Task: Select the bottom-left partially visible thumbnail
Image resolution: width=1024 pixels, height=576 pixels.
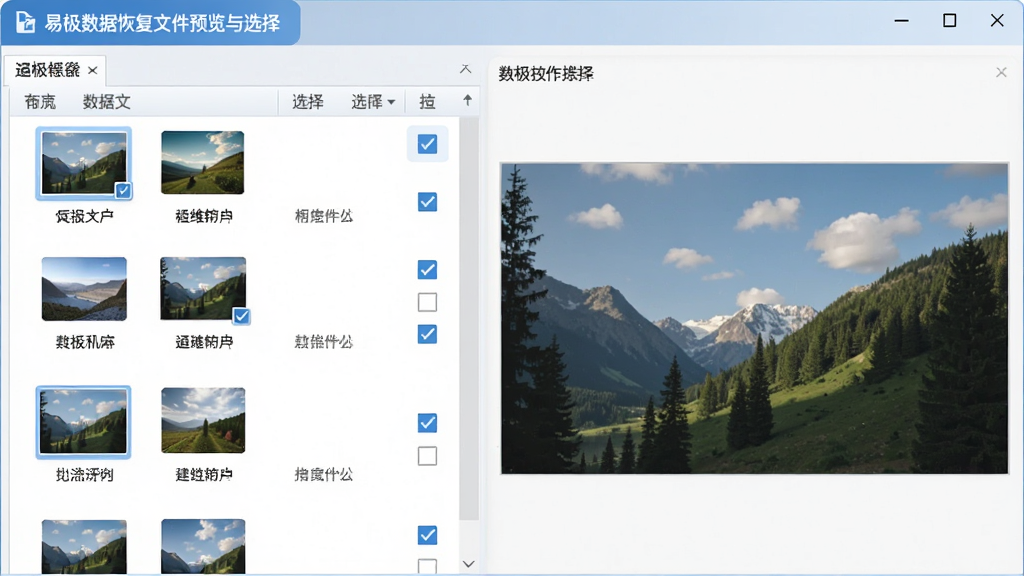Action: [x=84, y=547]
